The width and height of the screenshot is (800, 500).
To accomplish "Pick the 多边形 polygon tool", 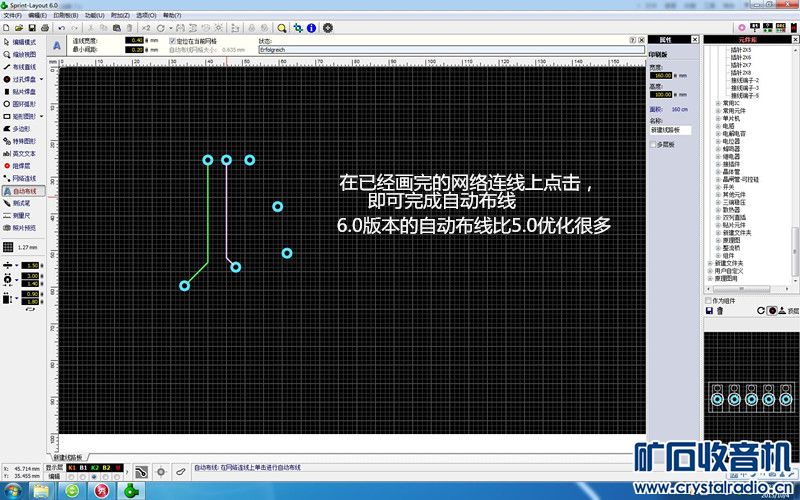I will coord(22,129).
